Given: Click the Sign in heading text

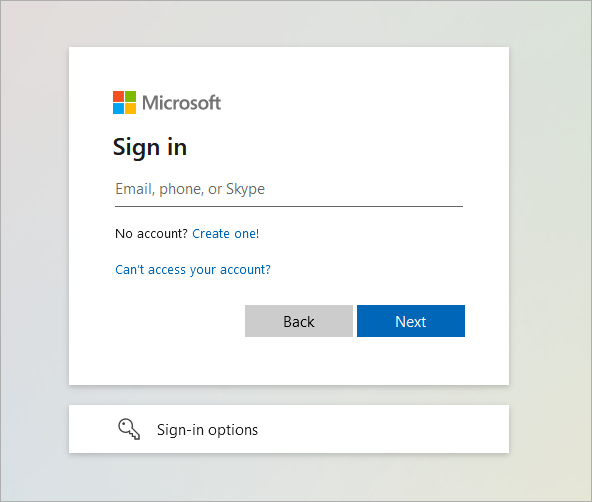Looking at the screenshot, I should click(150, 147).
